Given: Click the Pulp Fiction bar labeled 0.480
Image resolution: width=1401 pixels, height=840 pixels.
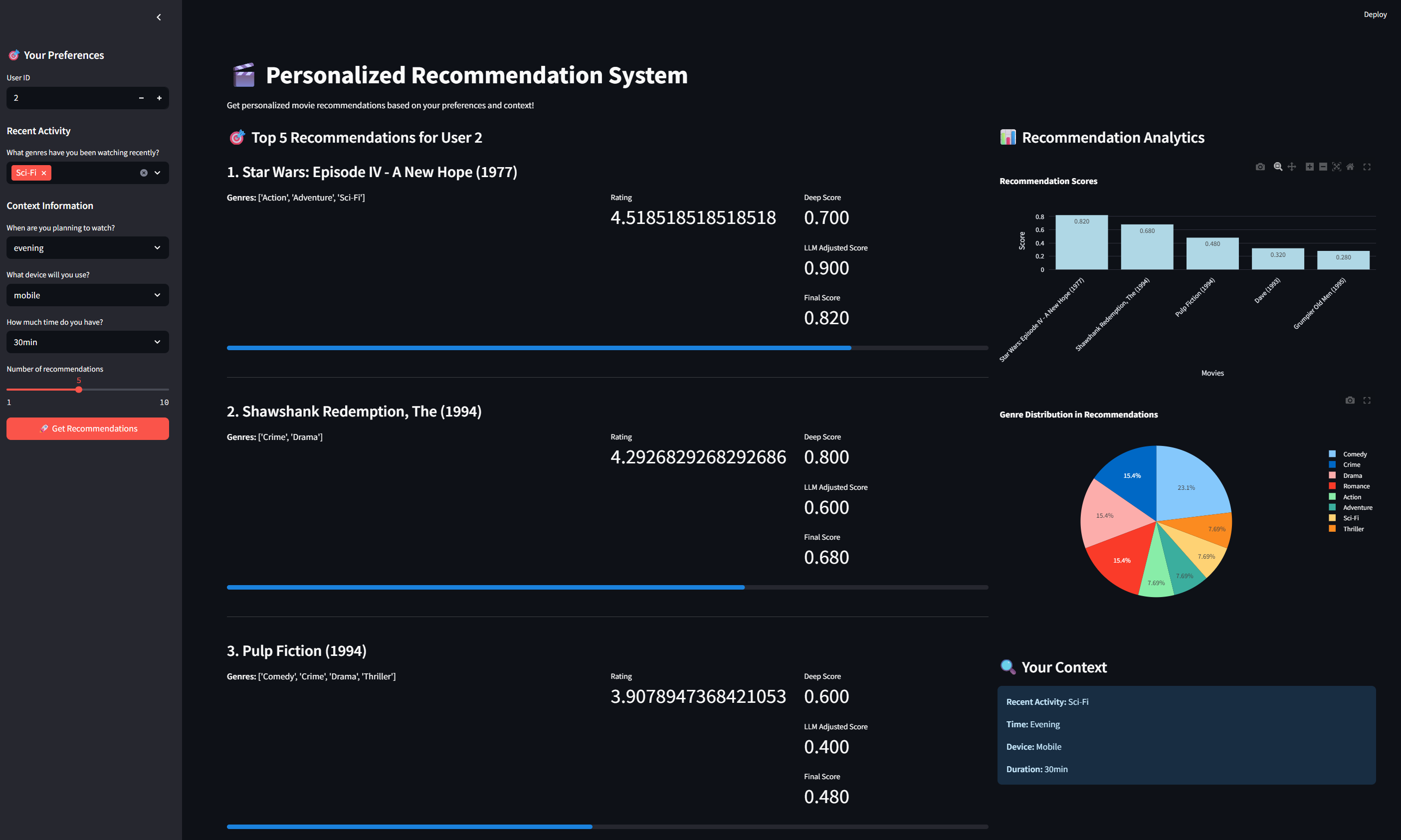Looking at the screenshot, I should pyautogui.click(x=1212, y=253).
